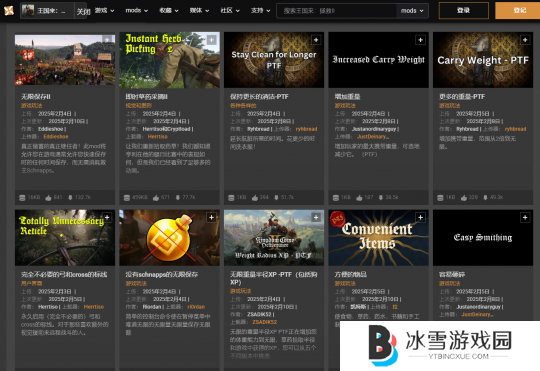Click the orange ryhbread uploader link on Stay Clean card
The width and height of the screenshot is (540, 371).
pos(306,129)
